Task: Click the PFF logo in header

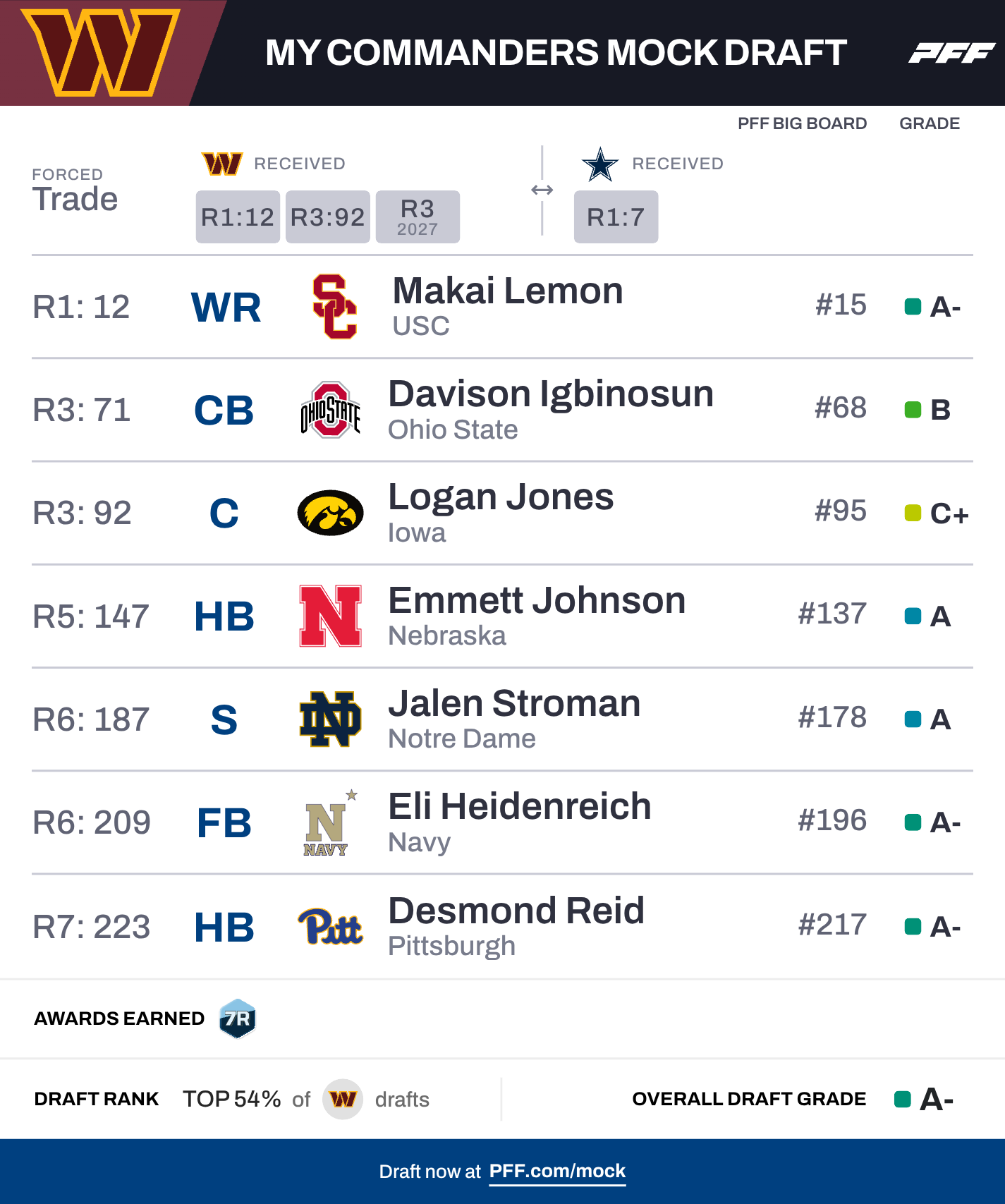Action: pyautogui.click(x=951, y=53)
